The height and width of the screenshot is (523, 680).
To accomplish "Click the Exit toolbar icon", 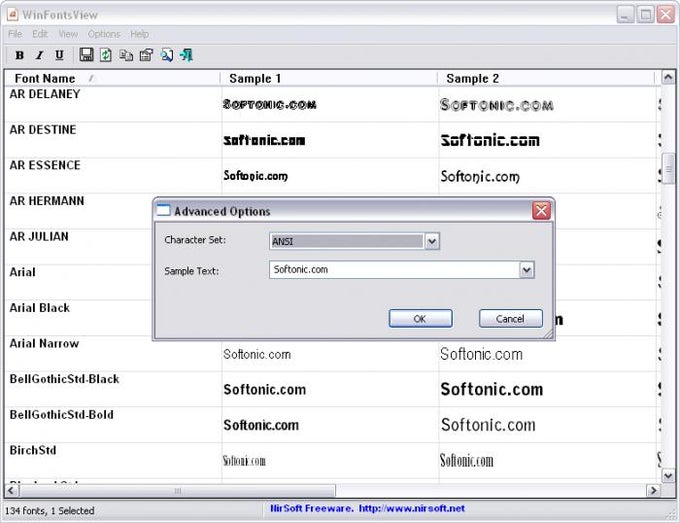I will pyautogui.click(x=186, y=55).
